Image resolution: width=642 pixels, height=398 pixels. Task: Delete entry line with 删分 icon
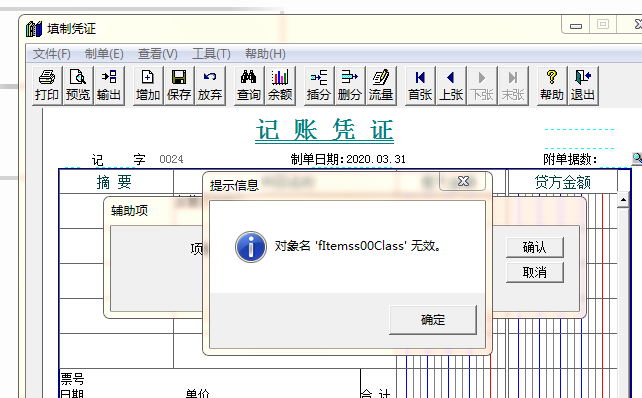pyautogui.click(x=350, y=86)
